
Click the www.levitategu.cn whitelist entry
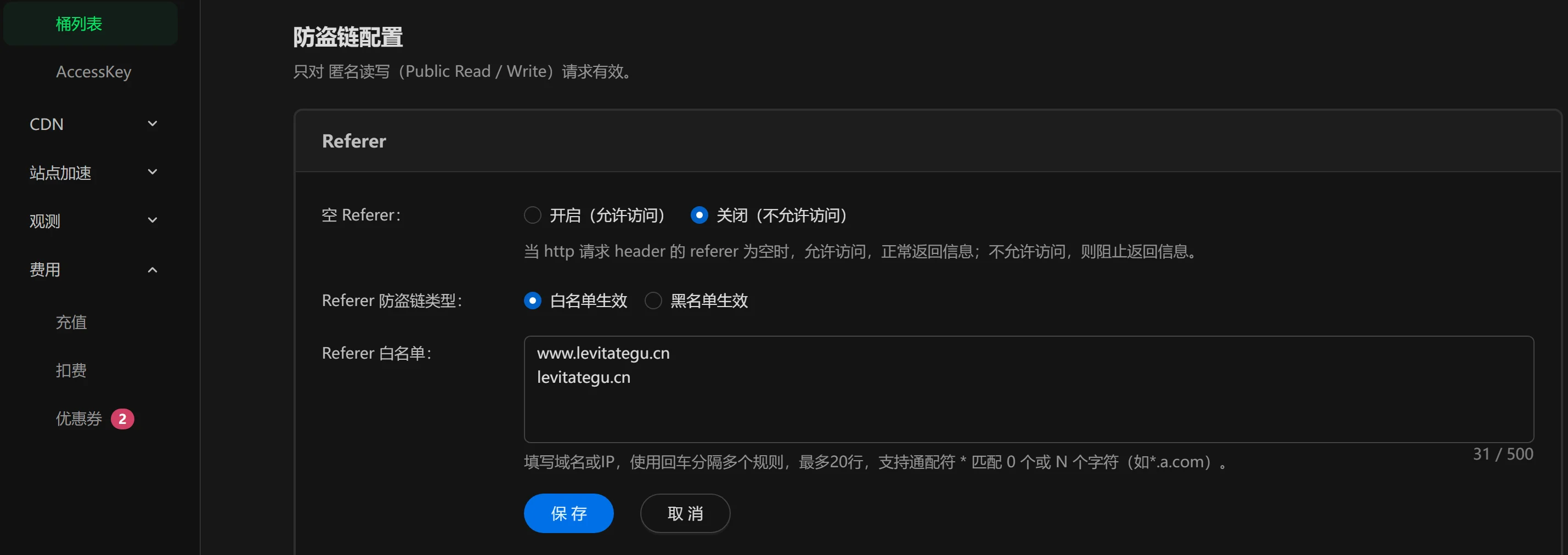pos(603,354)
